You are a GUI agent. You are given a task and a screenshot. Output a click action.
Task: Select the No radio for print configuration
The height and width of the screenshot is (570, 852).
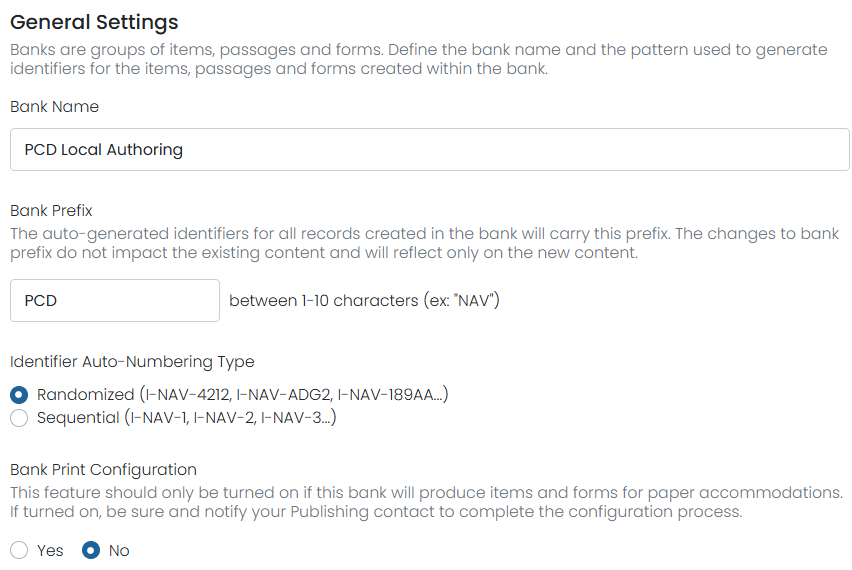click(91, 550)
